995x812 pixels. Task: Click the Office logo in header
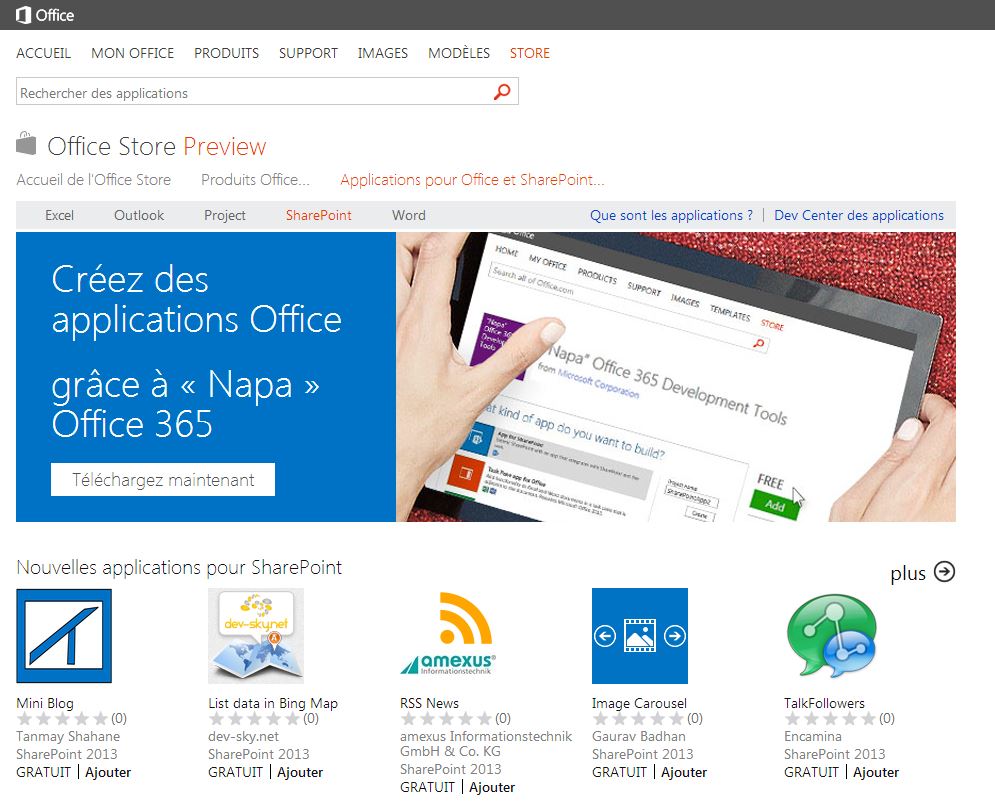pos(45,15)
